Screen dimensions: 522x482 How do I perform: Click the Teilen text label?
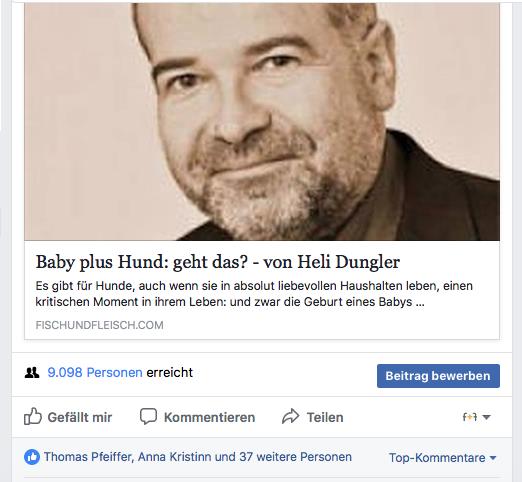tap(325, 417)
